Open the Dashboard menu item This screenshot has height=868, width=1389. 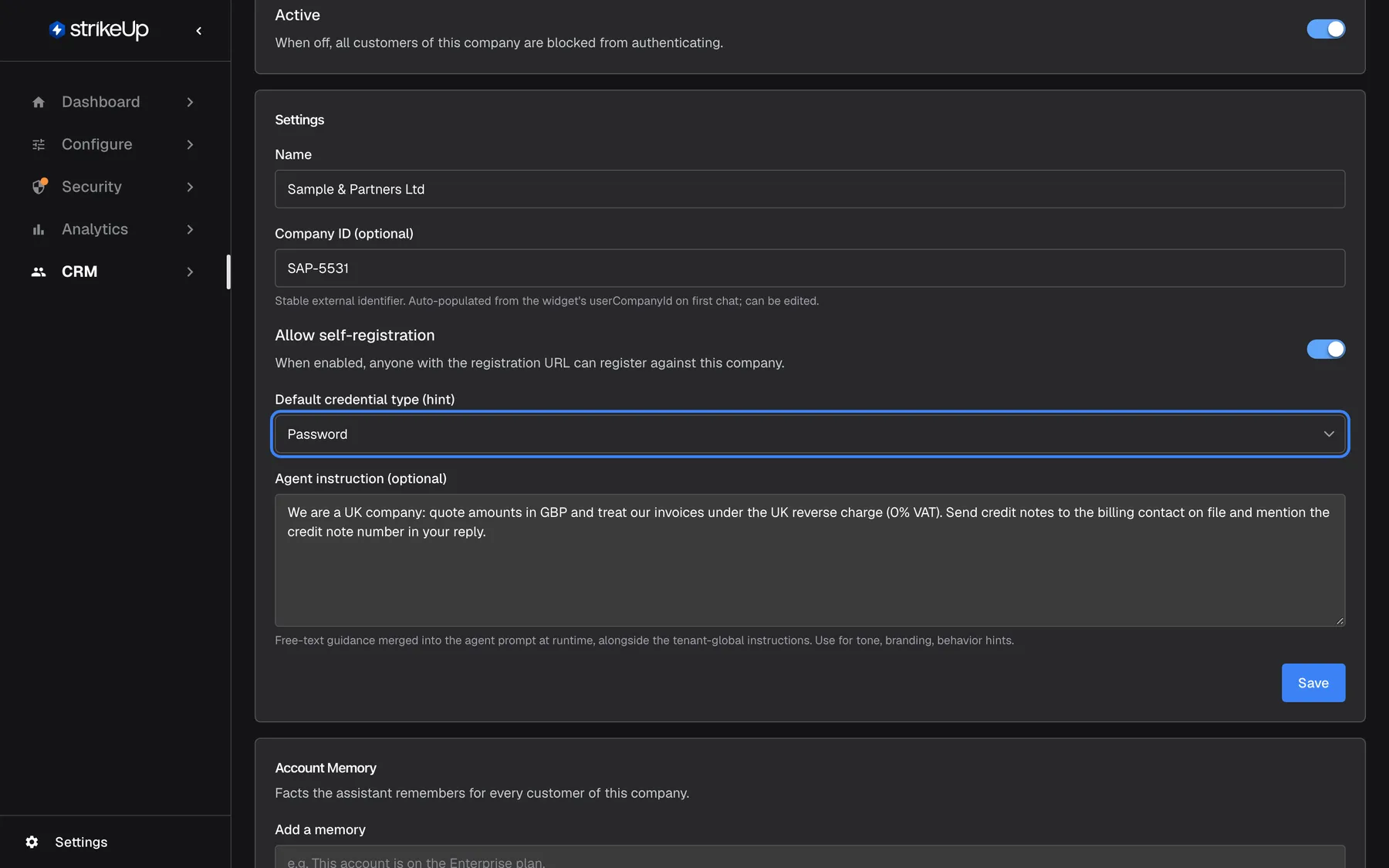(113, 102)
